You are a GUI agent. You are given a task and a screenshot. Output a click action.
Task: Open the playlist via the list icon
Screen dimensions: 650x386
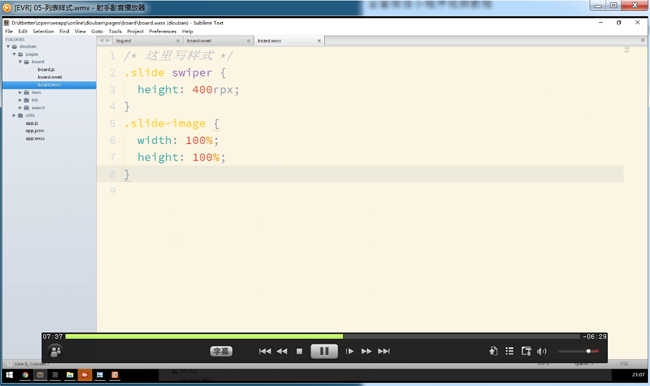(x=509, y=351)
